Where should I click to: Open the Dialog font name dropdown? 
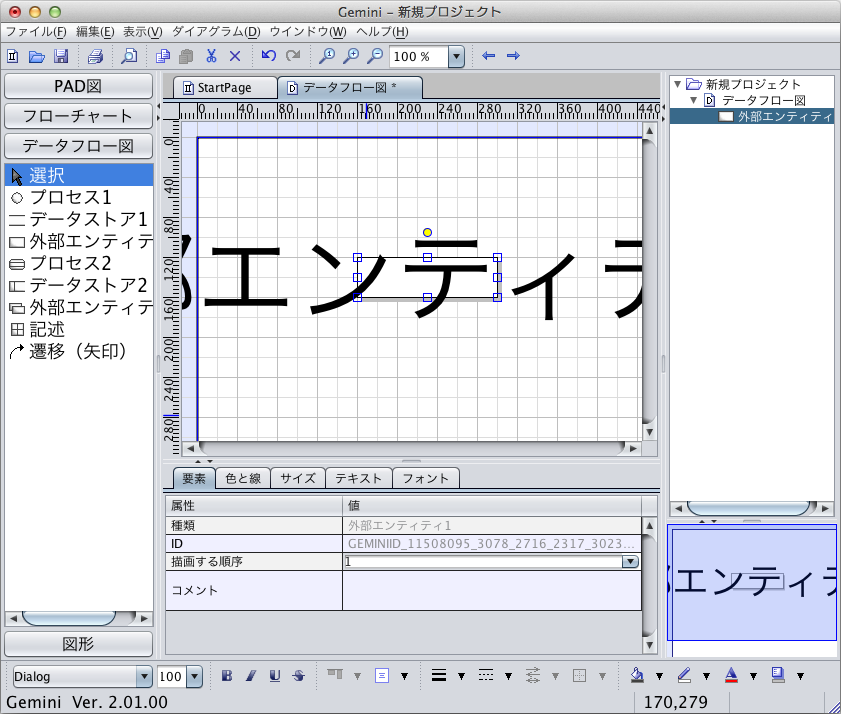144,676
